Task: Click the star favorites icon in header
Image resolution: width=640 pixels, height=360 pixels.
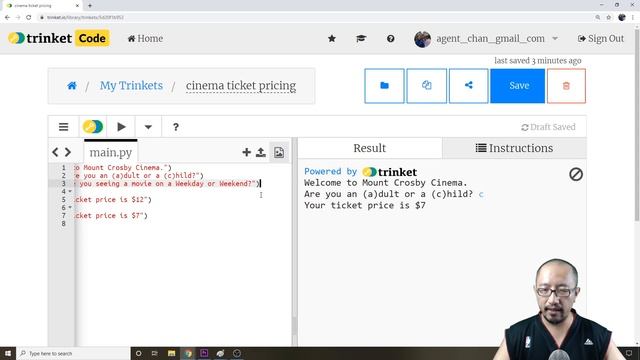Action: click(x=332, y=38)
